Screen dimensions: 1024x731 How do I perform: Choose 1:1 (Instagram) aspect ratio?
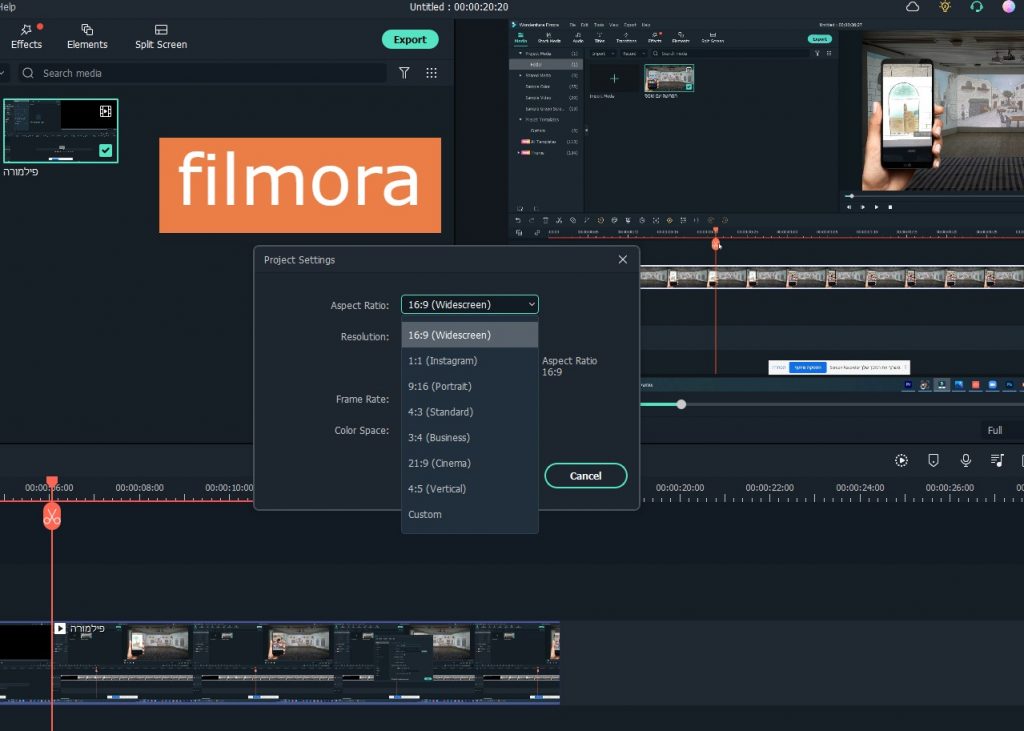(x=470, y=361)
